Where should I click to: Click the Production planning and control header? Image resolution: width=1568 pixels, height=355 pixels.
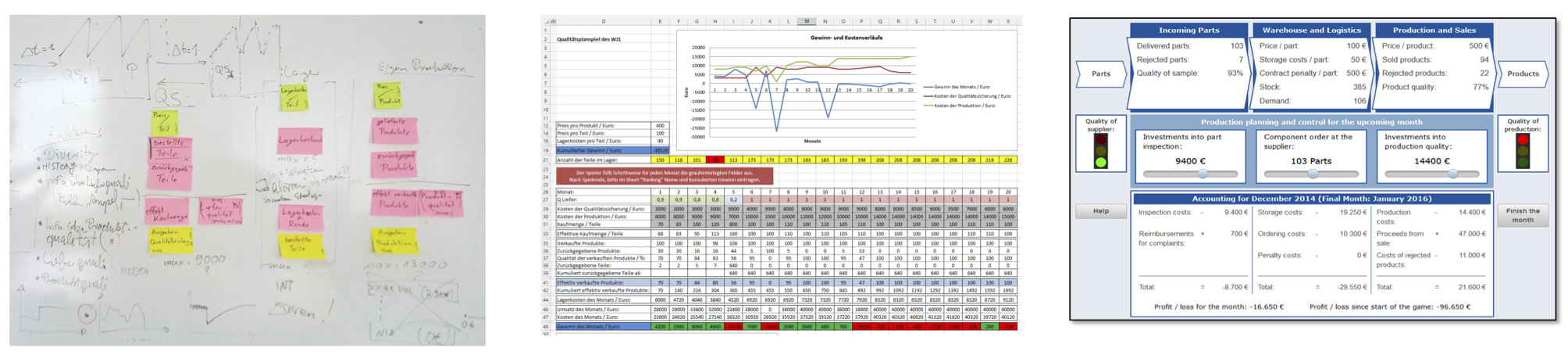click(x=1311, y=122)
